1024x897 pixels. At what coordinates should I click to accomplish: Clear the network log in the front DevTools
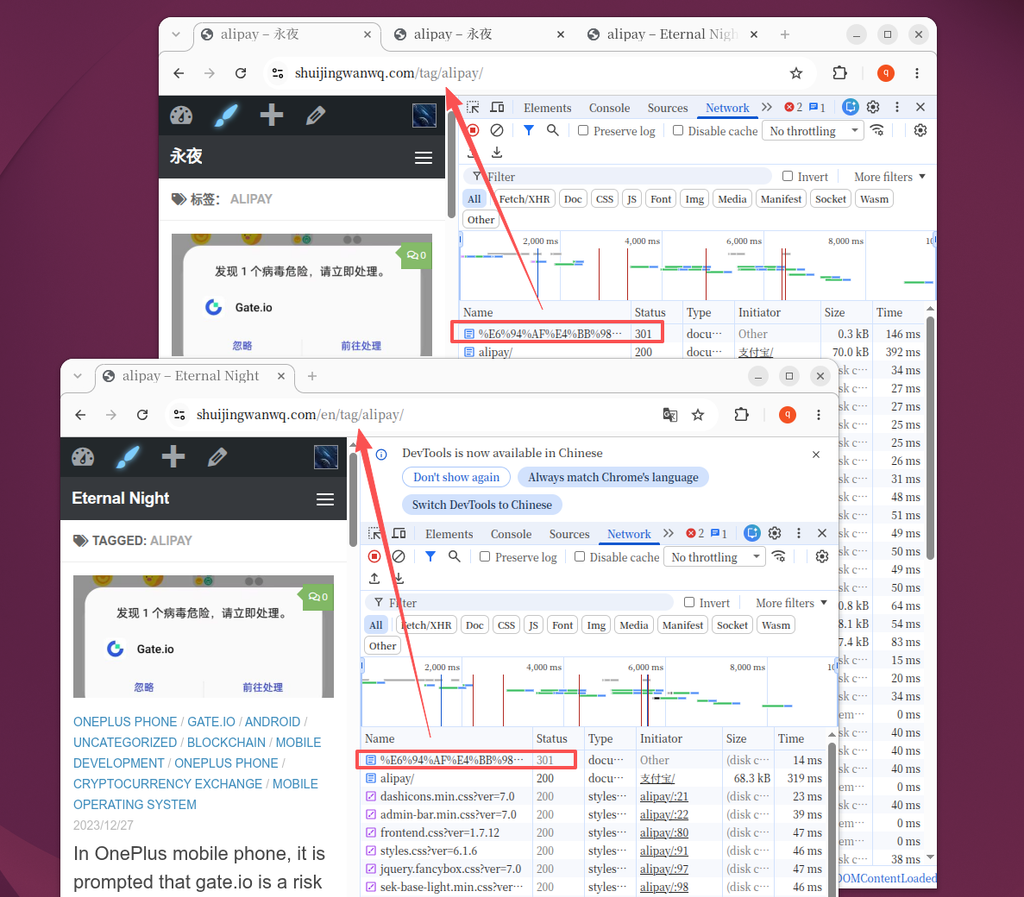(398, 557)
